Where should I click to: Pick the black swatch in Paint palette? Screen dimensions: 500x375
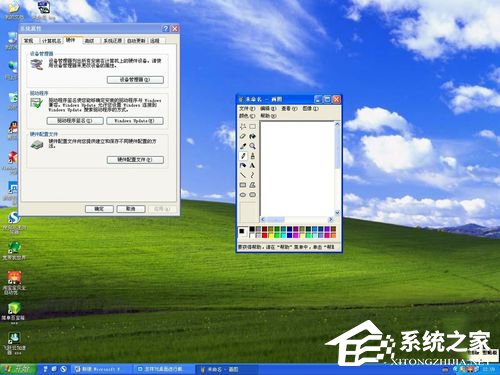coord(252,229)
